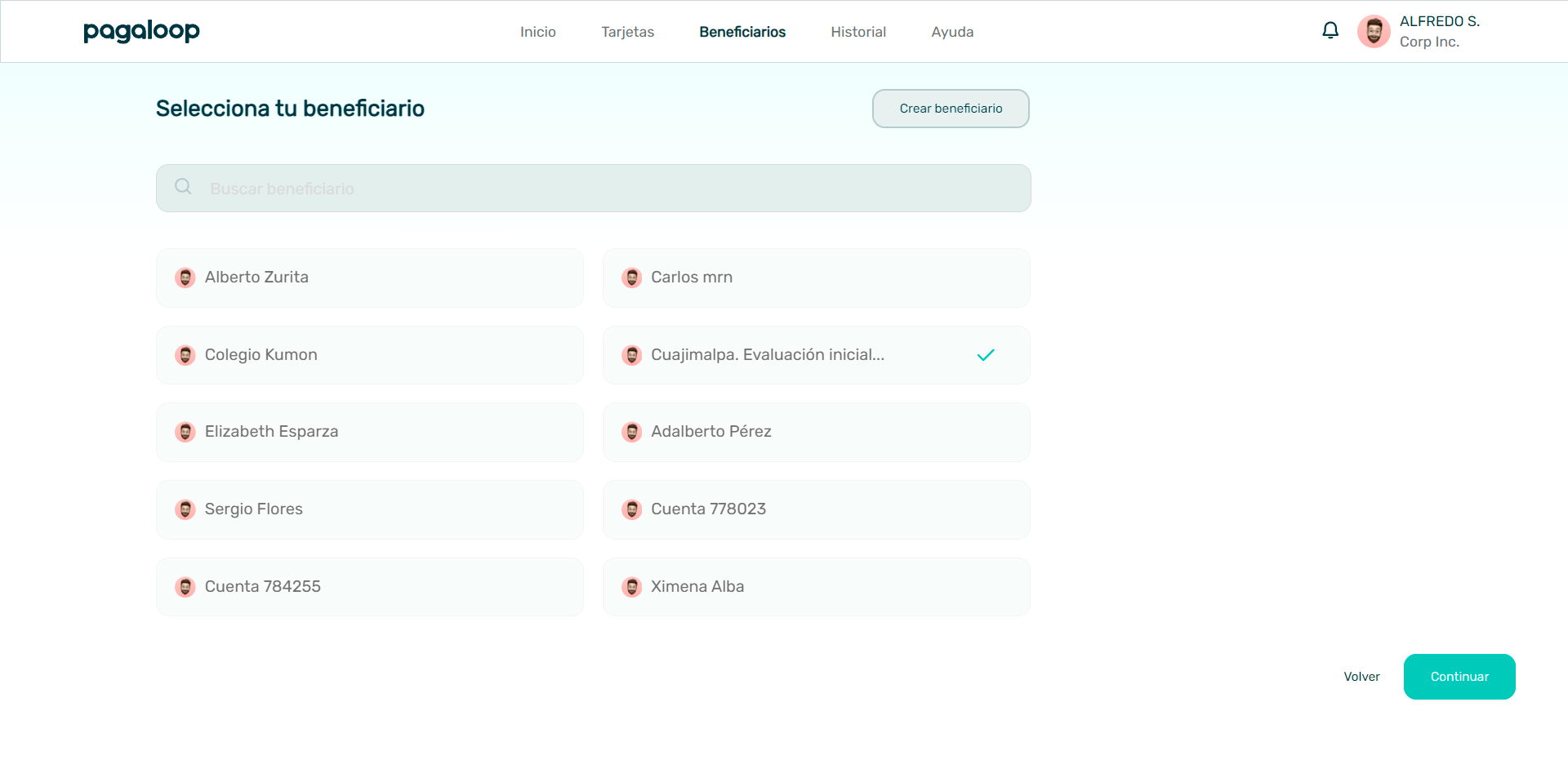
Task: Pick Adalberto Pérez as beneficiary
Action: (x=815, y=432)
